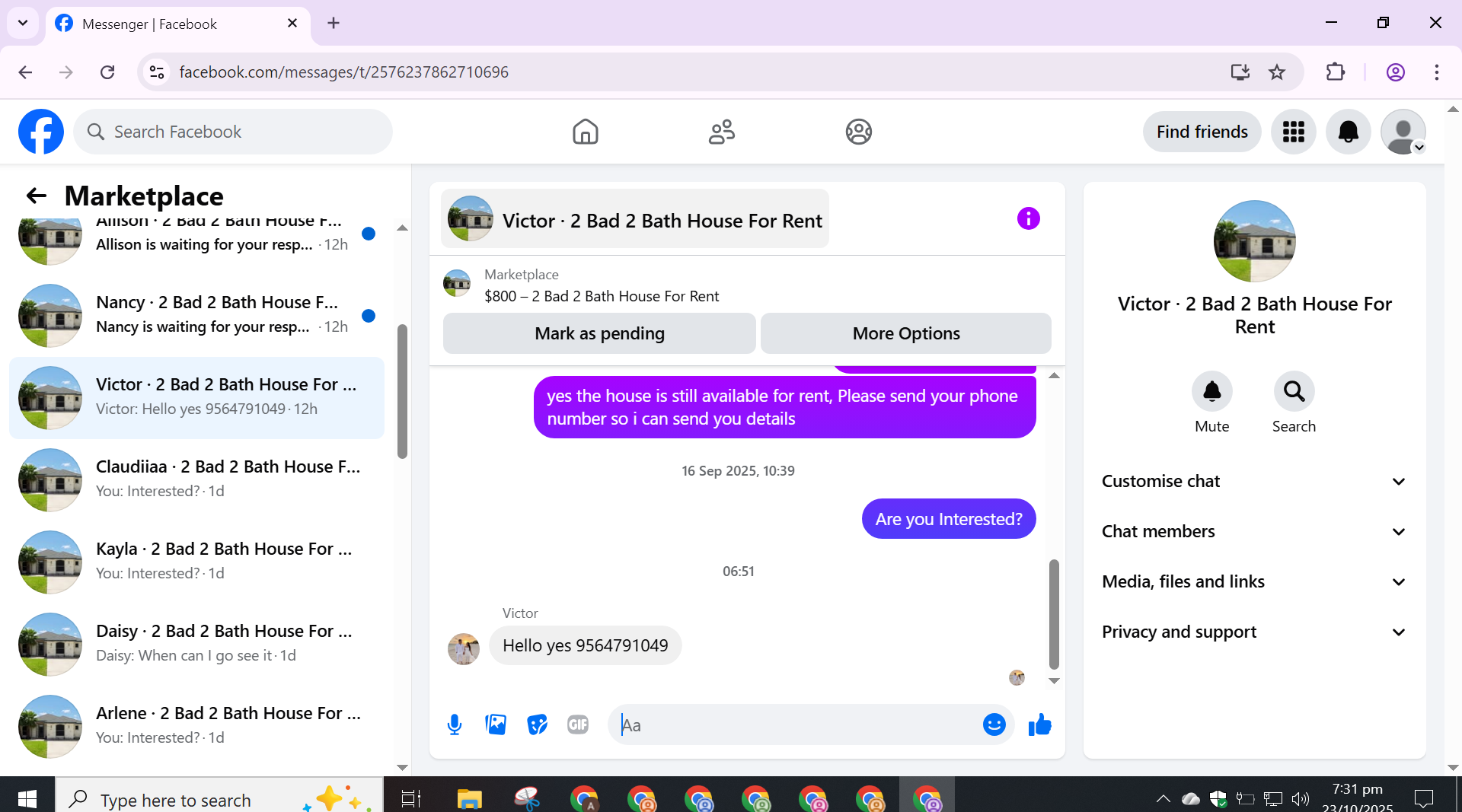Screen dimensions: 1462x812
Task: Open Claudiiaa conversation in list
Action: (196, 479)
